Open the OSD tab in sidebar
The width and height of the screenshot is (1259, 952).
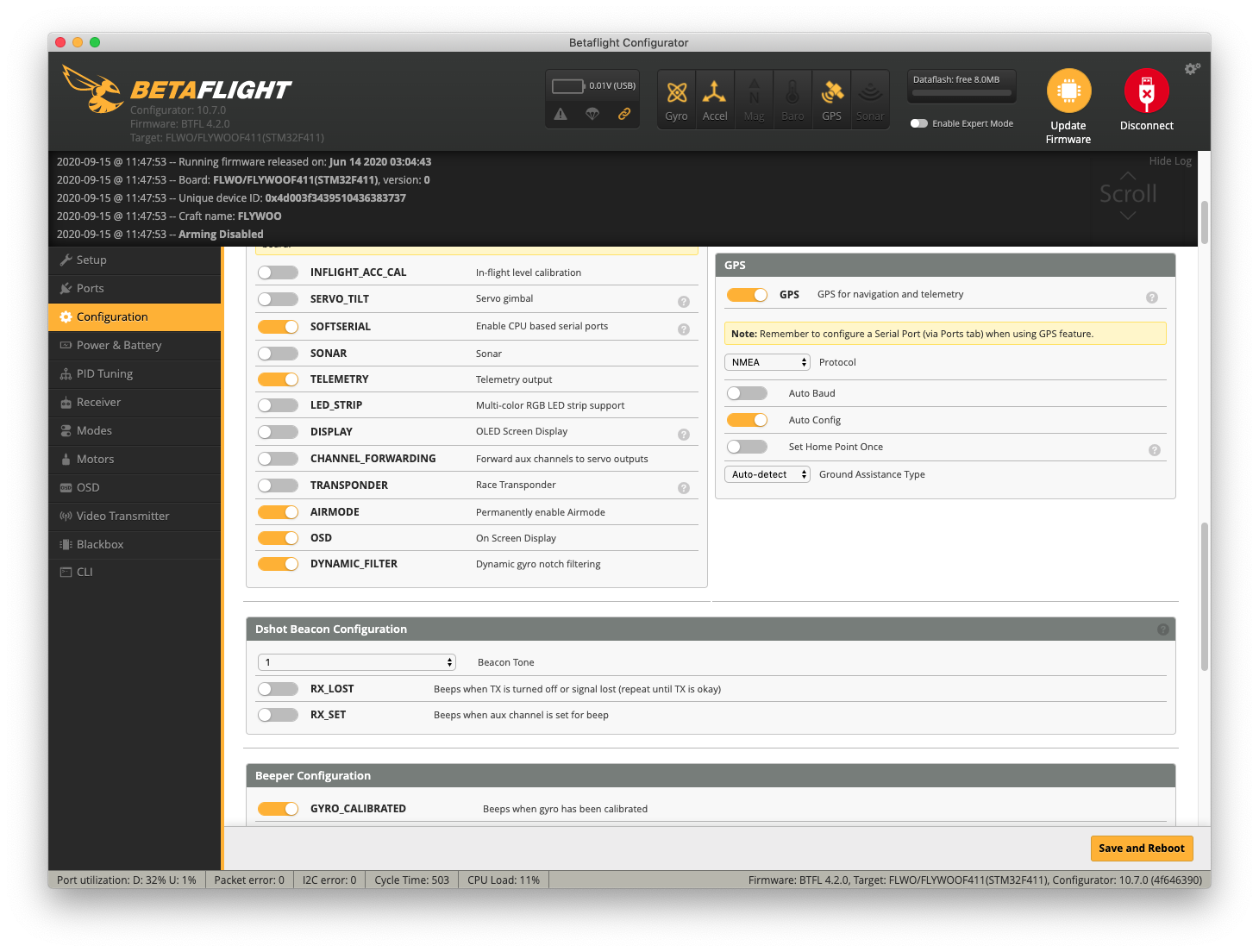(135, 487)
